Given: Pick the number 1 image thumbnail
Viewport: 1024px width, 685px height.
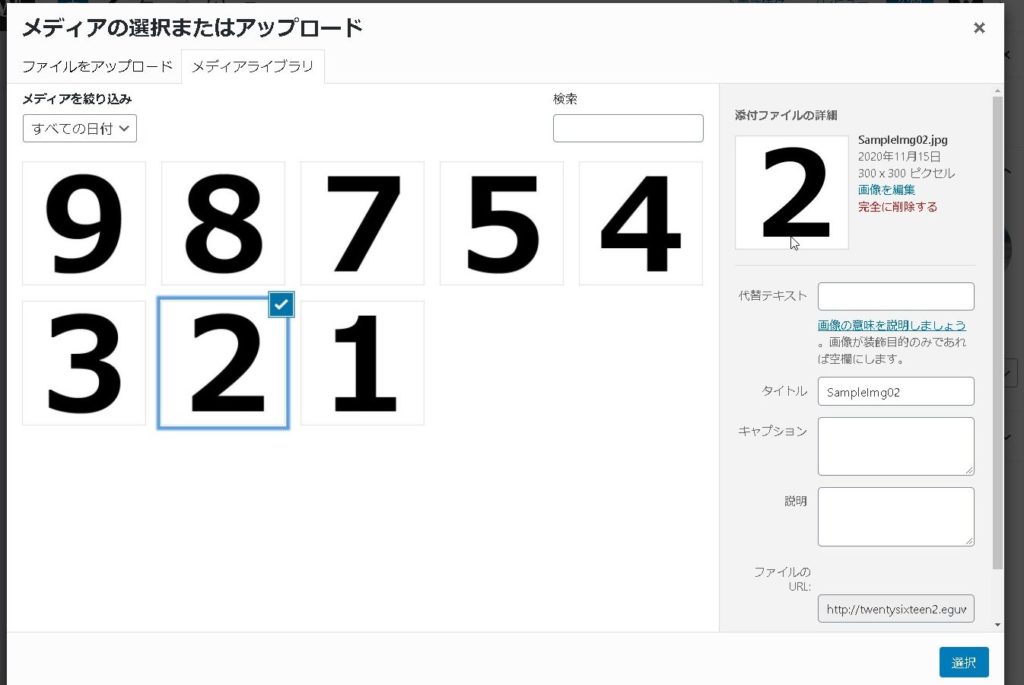Looking at the screenshot, I should click(x=362, y=363).
